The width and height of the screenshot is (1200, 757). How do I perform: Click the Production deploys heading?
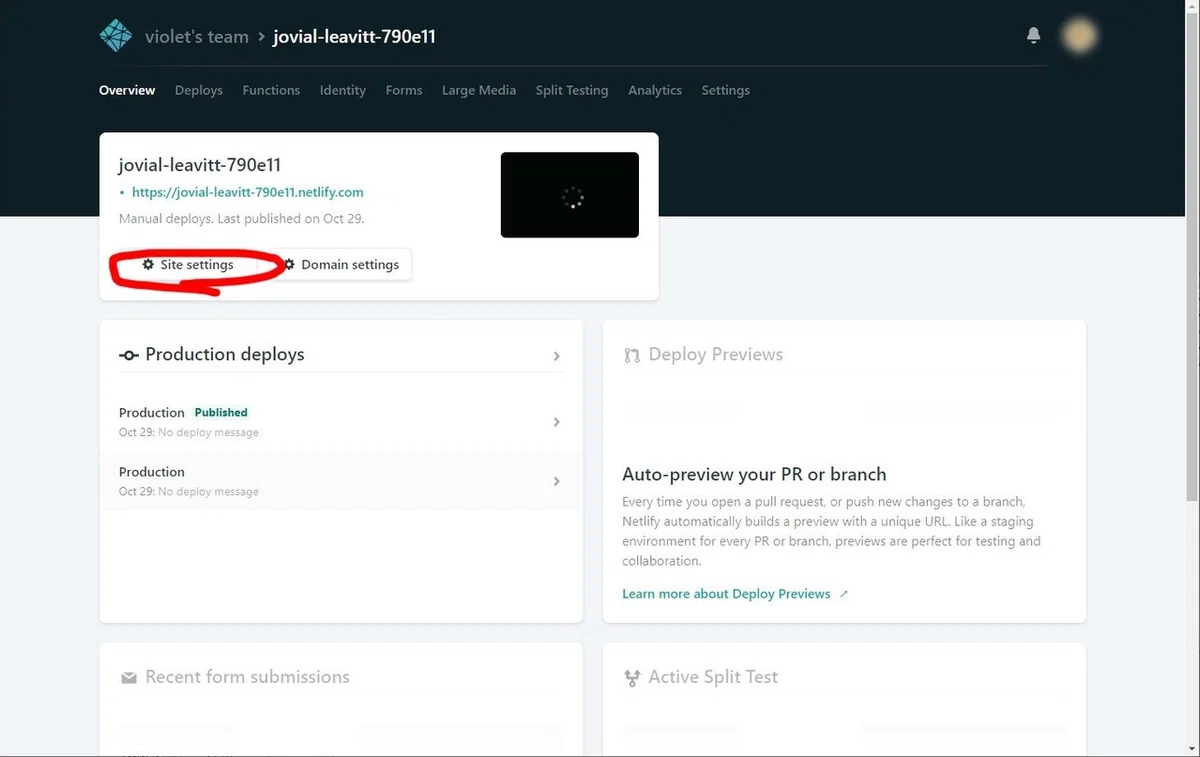click(225, 355)
